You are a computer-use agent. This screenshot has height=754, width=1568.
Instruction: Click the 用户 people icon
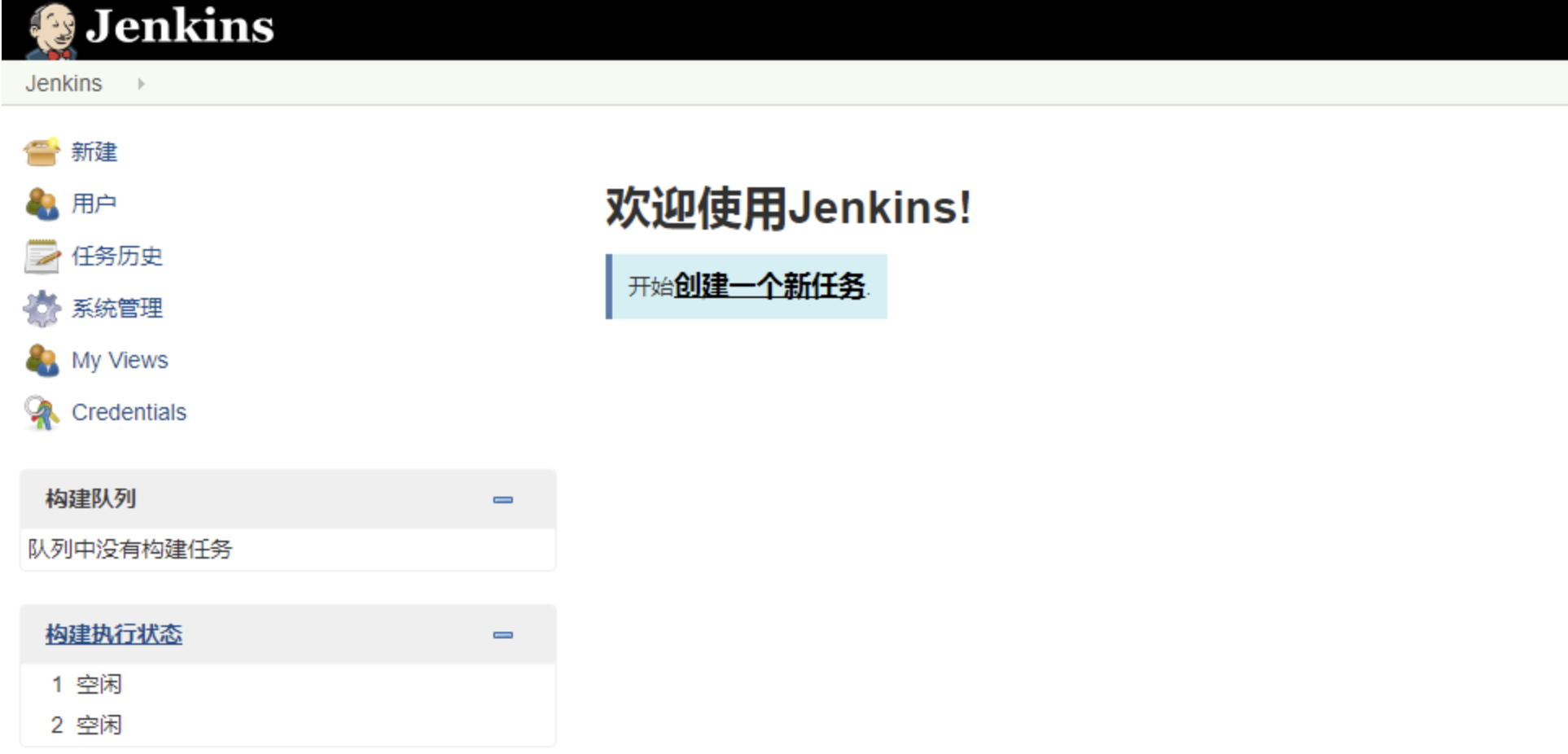pos(42,204)
